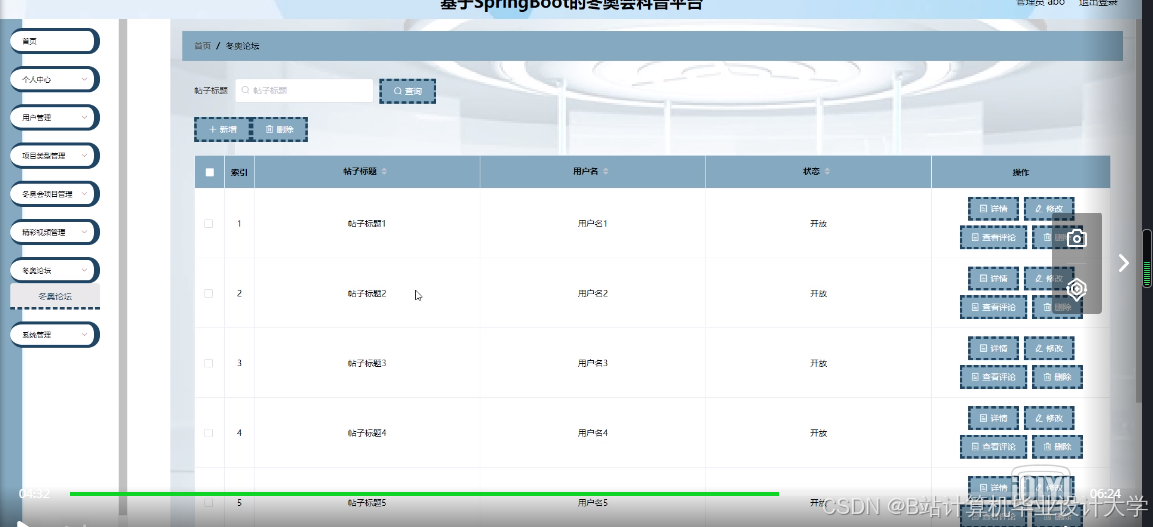Image resolution: width=1153 pixels, height=527 pixels.
Task: Sort the table by the 状态 column
Action: pos(827,171)
